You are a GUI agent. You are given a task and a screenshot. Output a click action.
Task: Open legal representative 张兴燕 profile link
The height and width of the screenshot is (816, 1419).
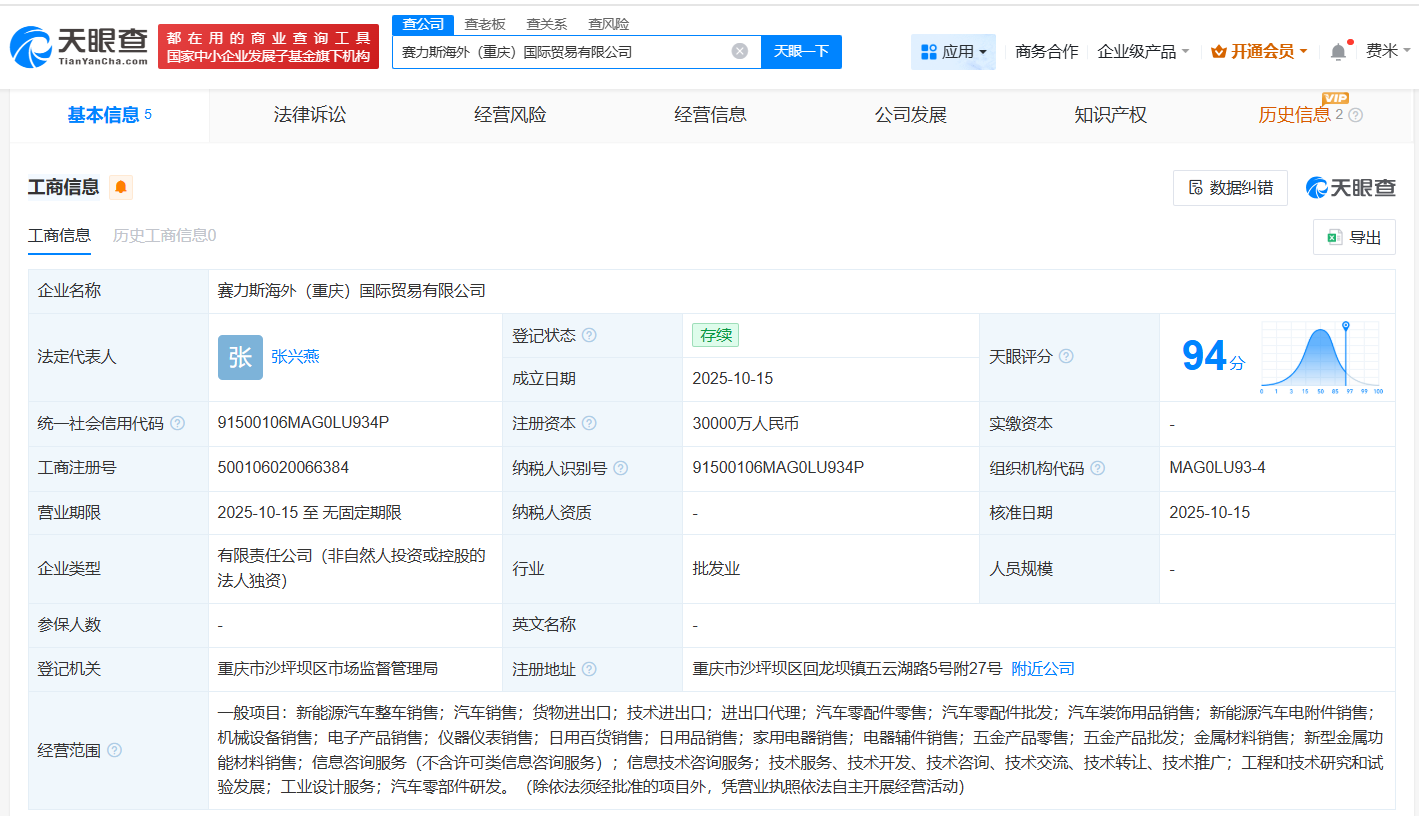(x=297, y=357)
